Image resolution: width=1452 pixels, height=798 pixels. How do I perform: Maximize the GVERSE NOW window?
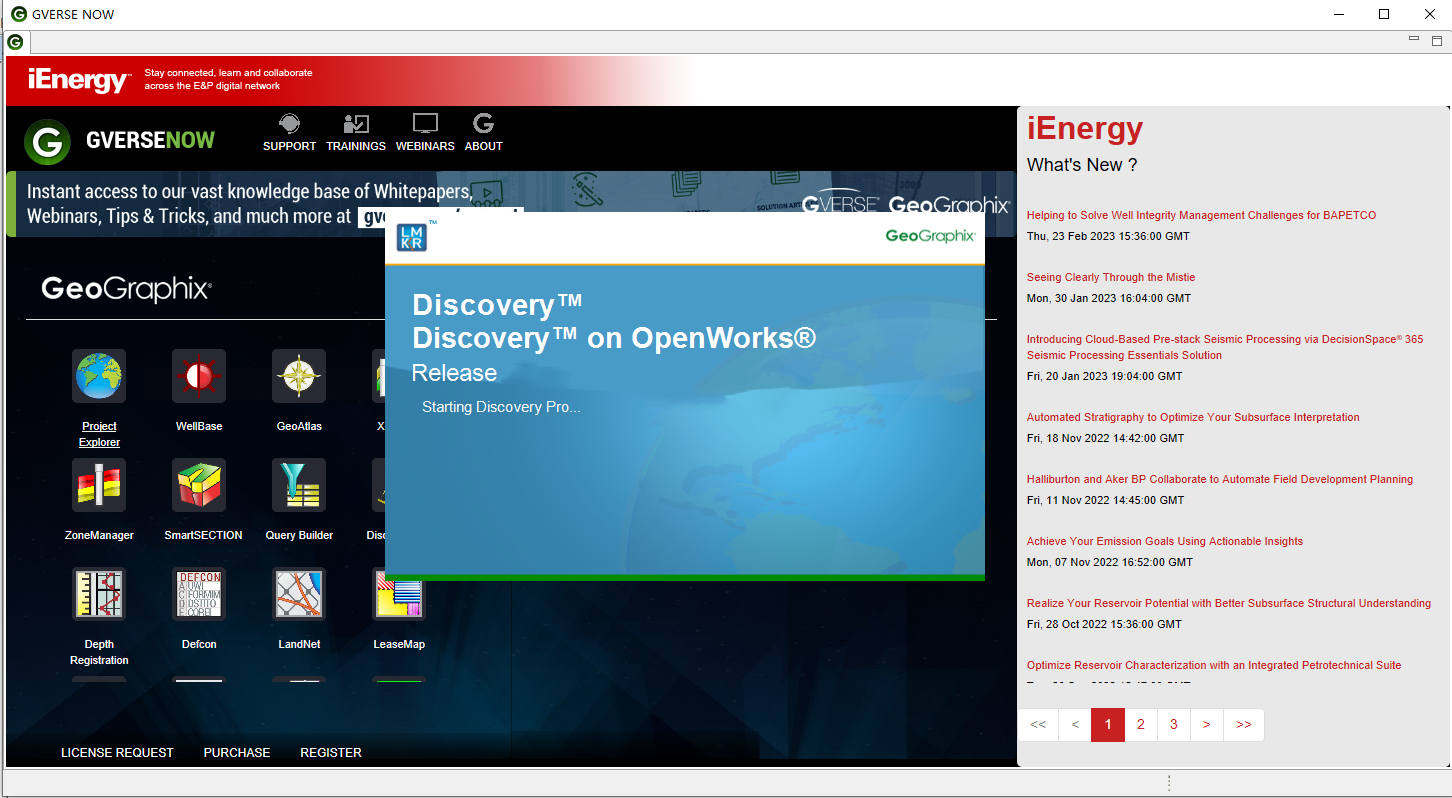[x=1384, y=14]
